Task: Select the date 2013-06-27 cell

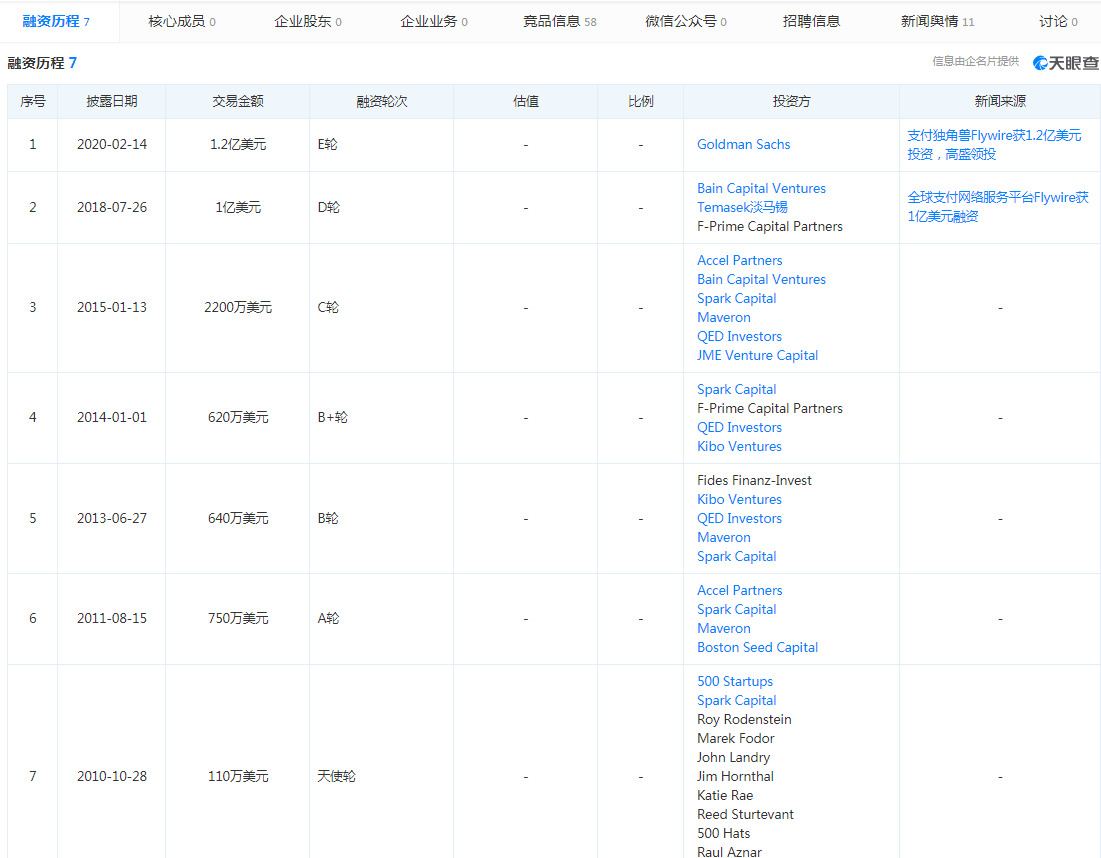Action: (112, 519)
